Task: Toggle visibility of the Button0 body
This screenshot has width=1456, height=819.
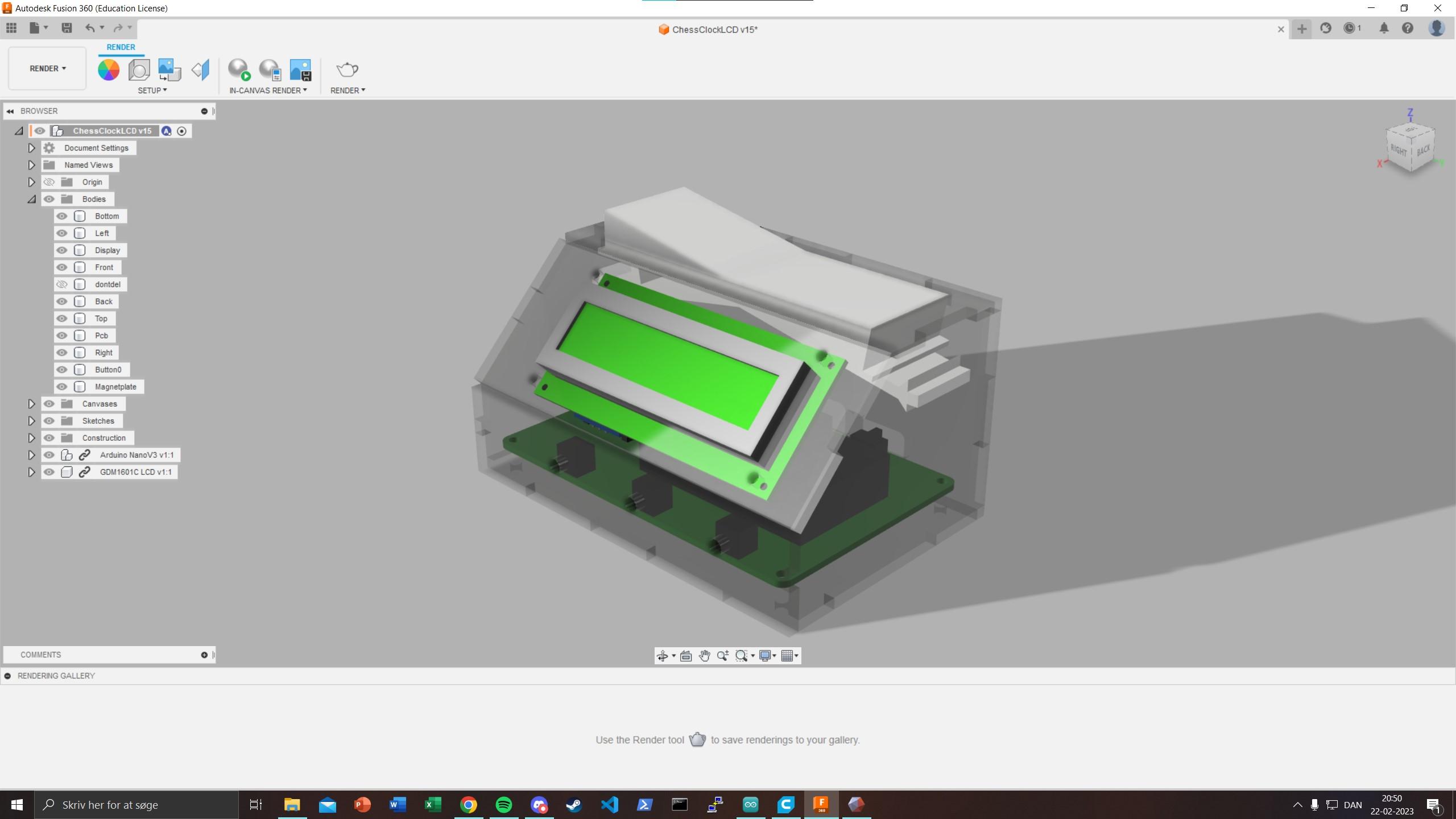Action: click(62, 369)
